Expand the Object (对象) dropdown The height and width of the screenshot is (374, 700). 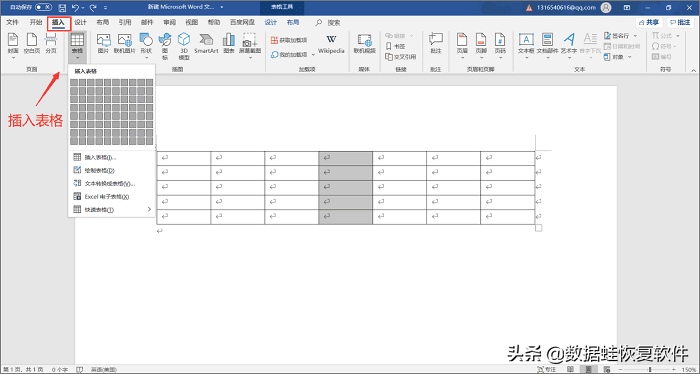629,57
